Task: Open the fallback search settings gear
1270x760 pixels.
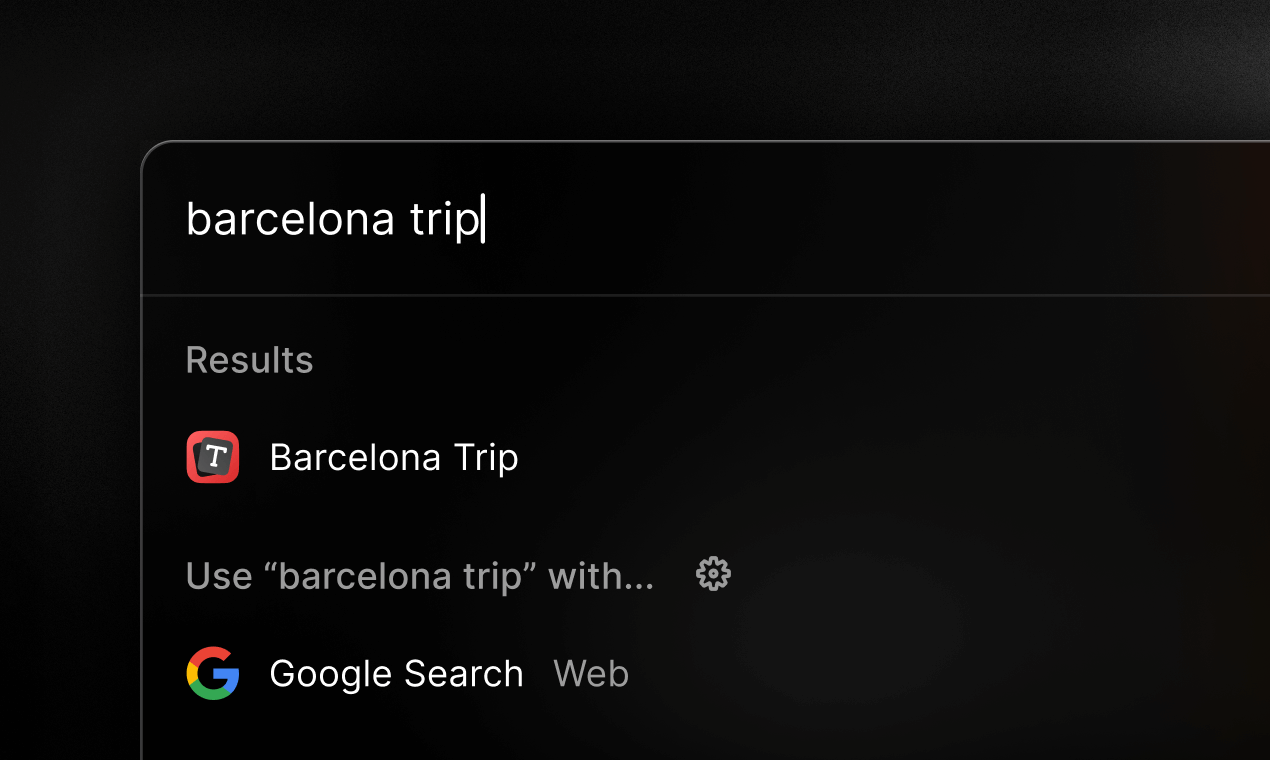Action: coord(713,574)
